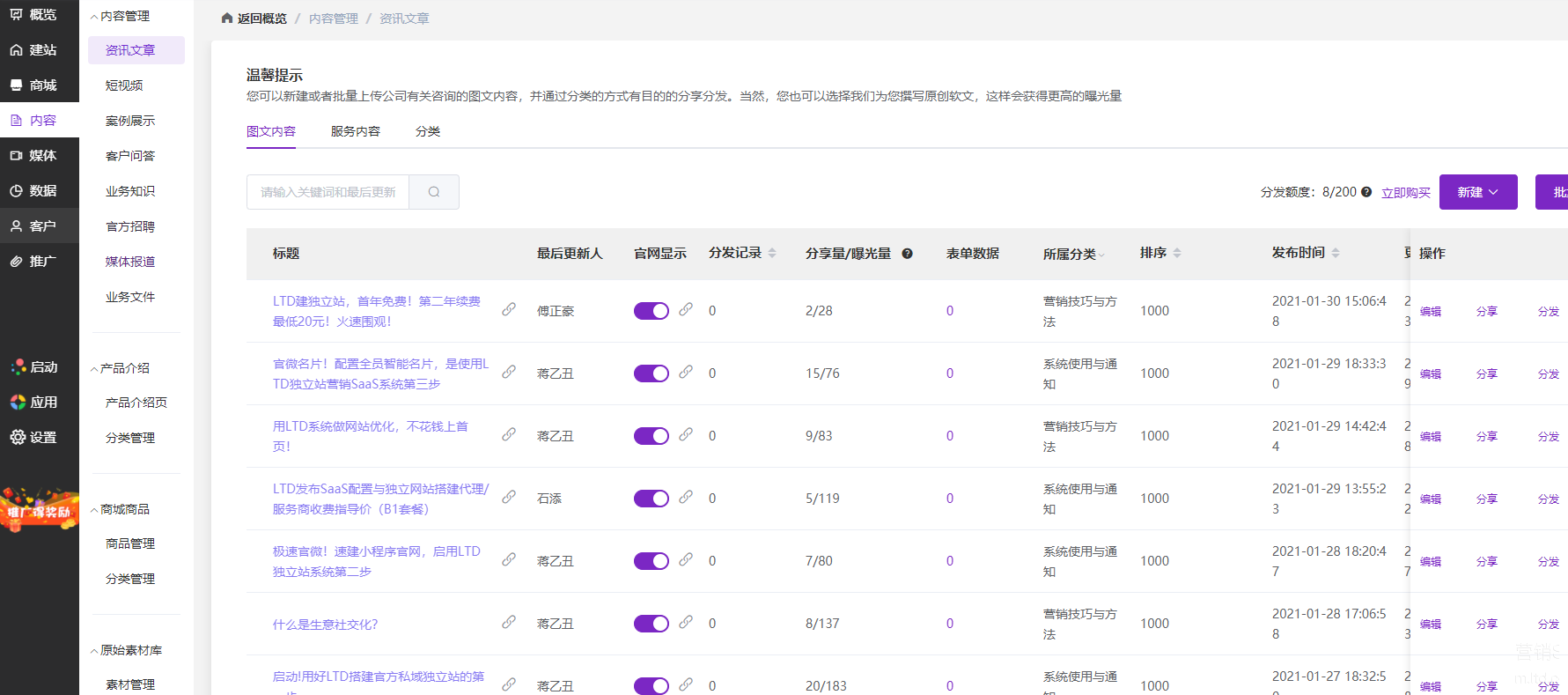The image size is (1568, 695).
Task: Switch off 官网显示 for 什么是生意社交化
Action: click(x=651, y=624)
